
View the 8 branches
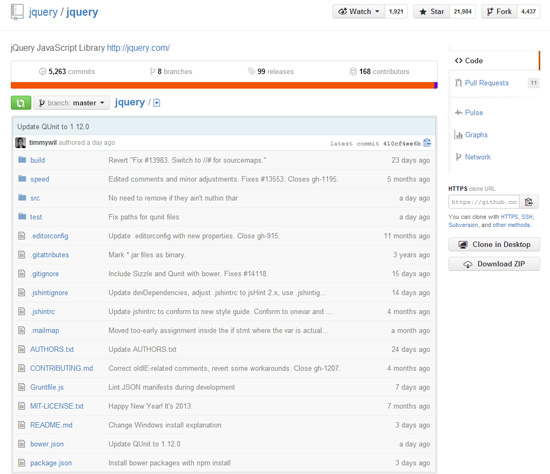tap(171, 72)
